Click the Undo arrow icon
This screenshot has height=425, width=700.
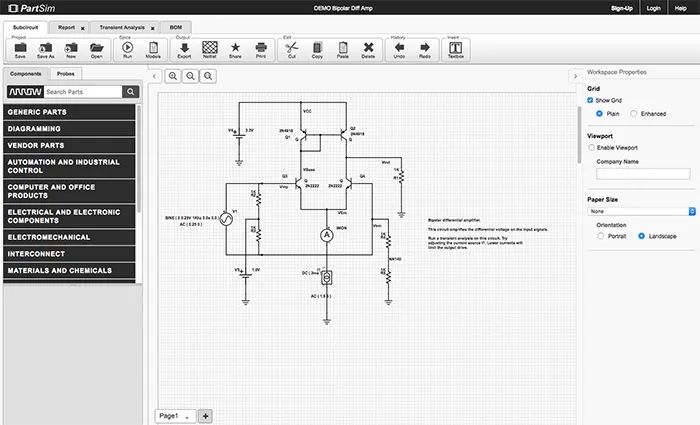point(398,47)
